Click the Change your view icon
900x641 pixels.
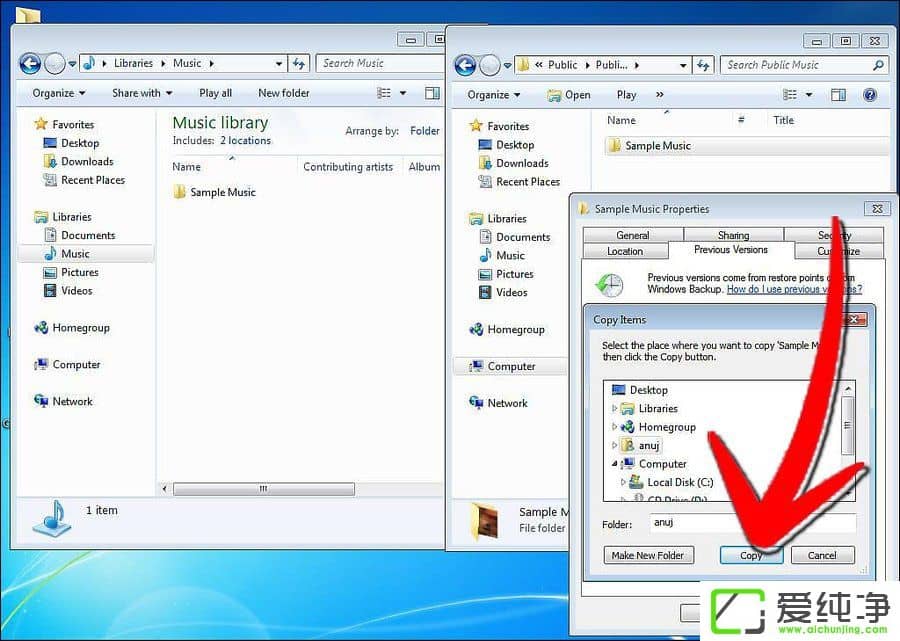[384, 93]
